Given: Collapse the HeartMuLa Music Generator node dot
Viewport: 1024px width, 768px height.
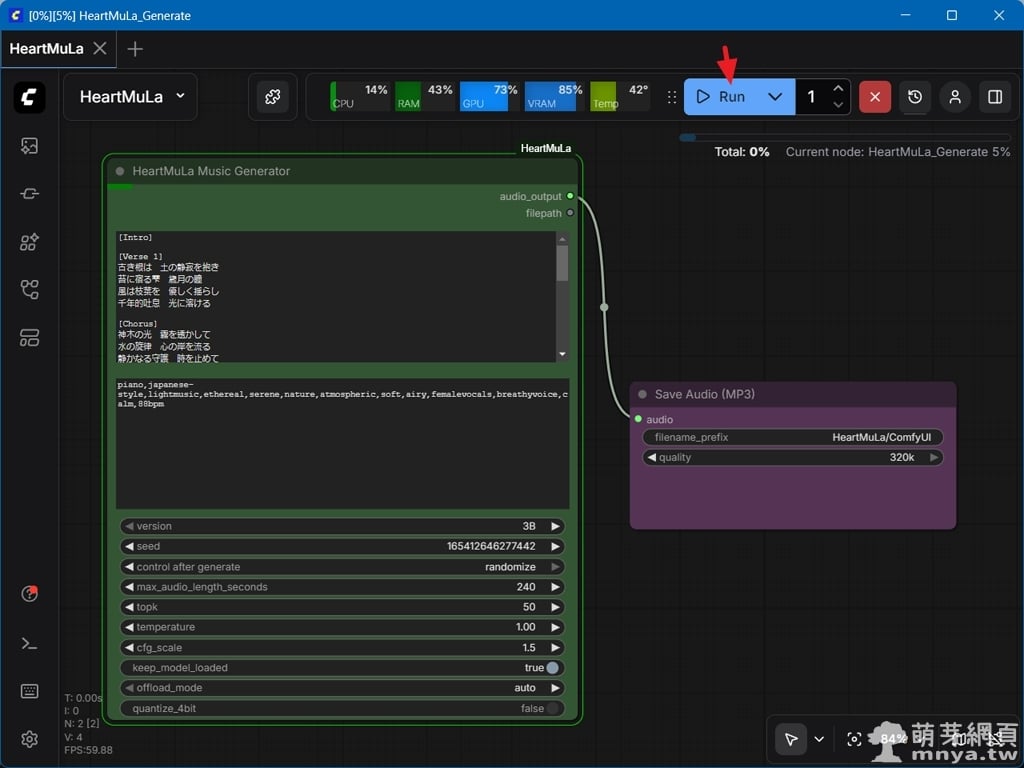Looking at the screenshot, I should click(120, 171).
